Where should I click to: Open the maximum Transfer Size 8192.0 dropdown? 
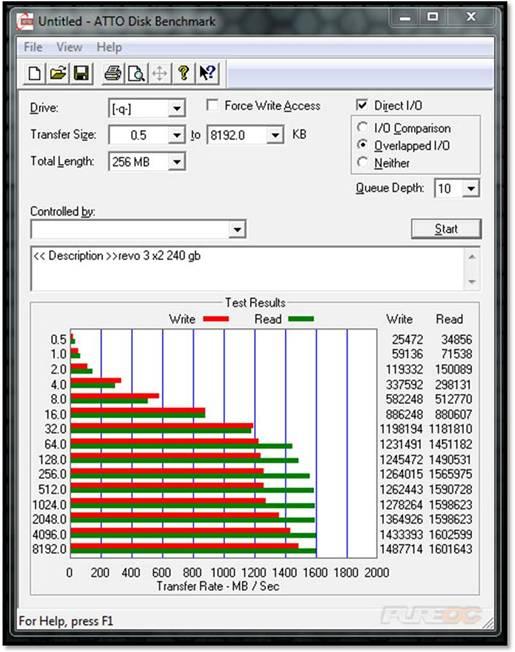[275, 136]
